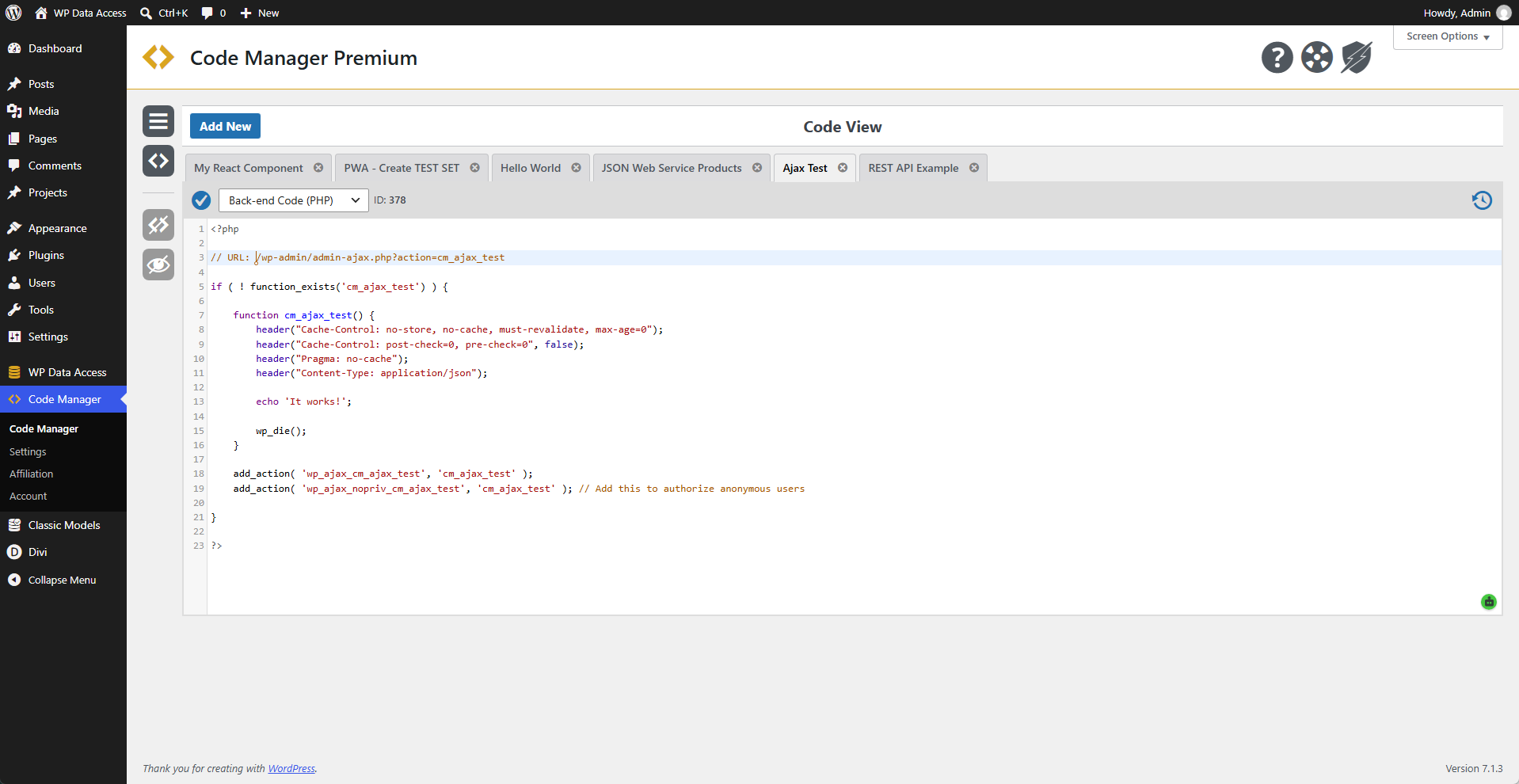Toggle the preview eye icon
This screenshot has height=784, width=1519.
158,265
